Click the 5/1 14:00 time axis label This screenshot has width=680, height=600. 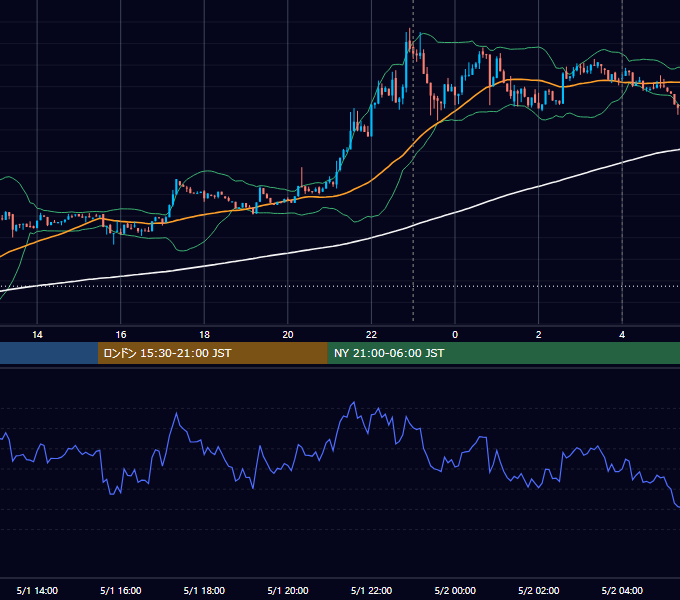37,590
